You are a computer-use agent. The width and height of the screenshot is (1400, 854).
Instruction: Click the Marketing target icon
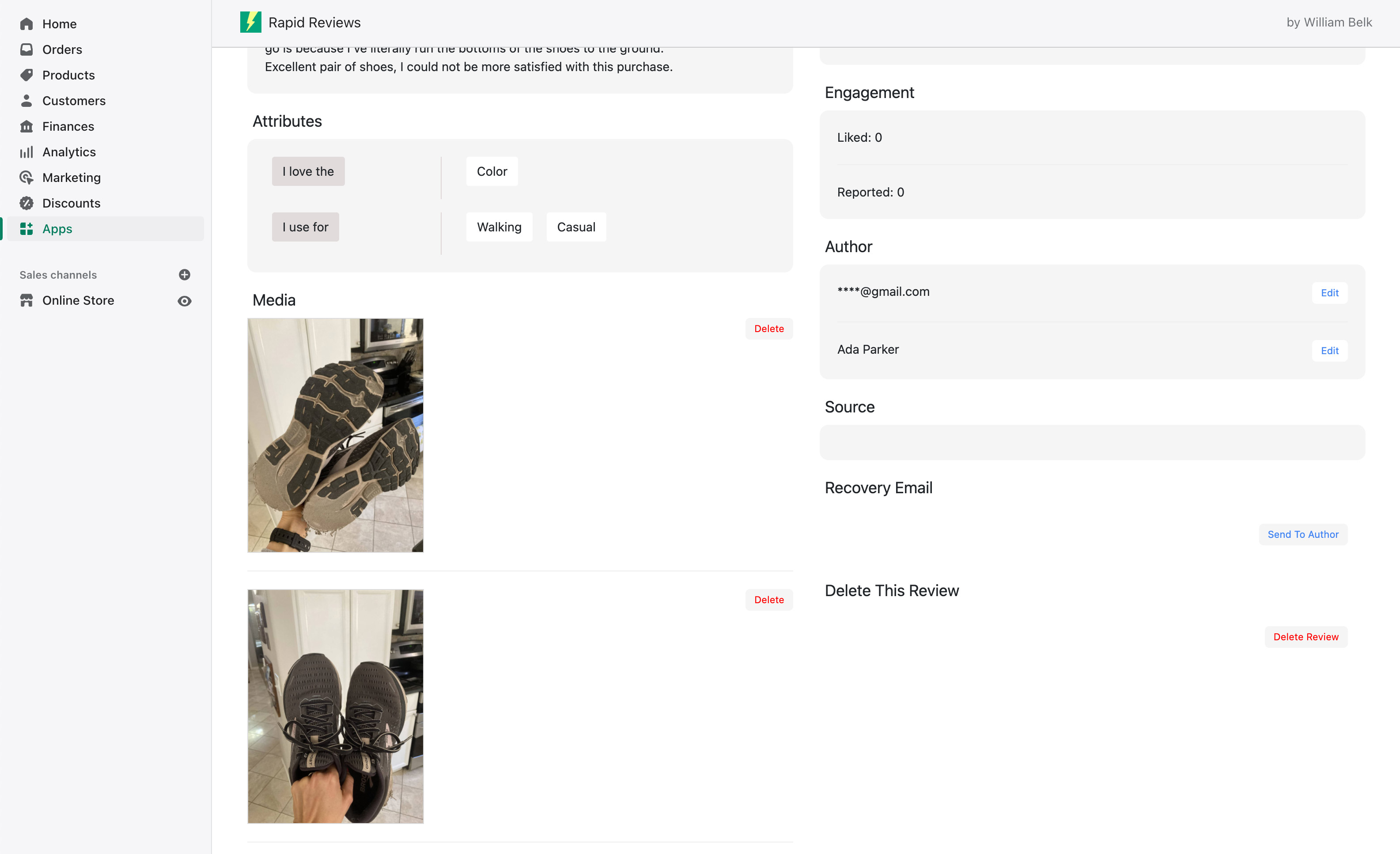(x=26, y=177)
